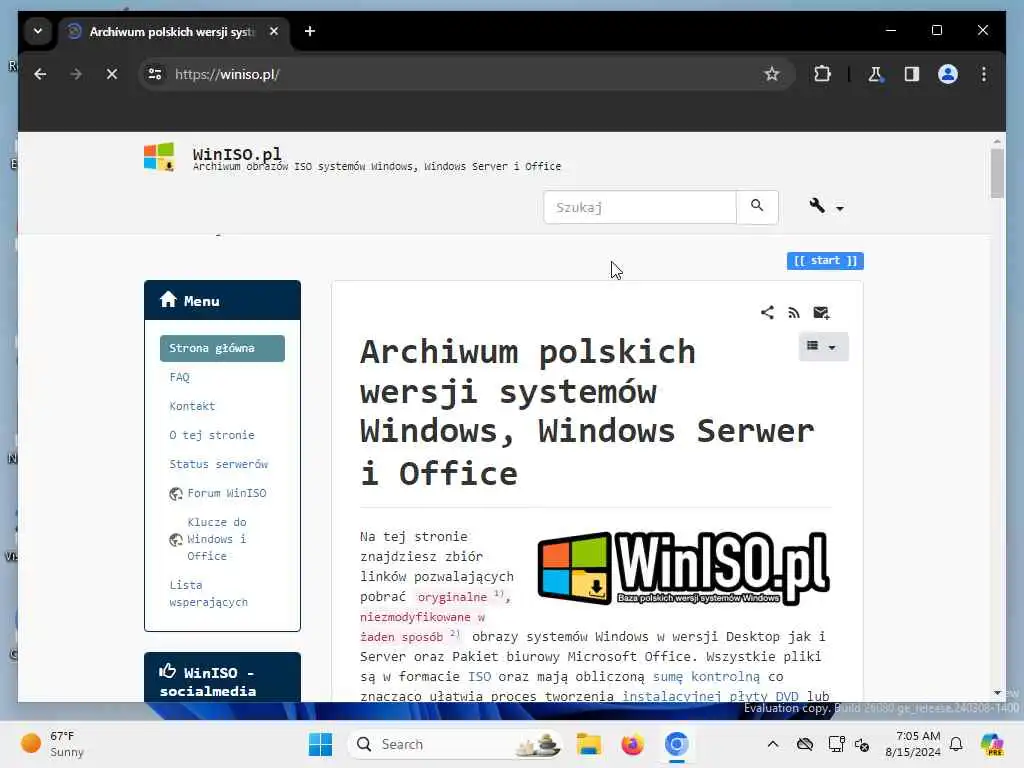Screen dimensions: 1024x768
Task: Open the tab search dropdown
Action: (x=38, y=31)
